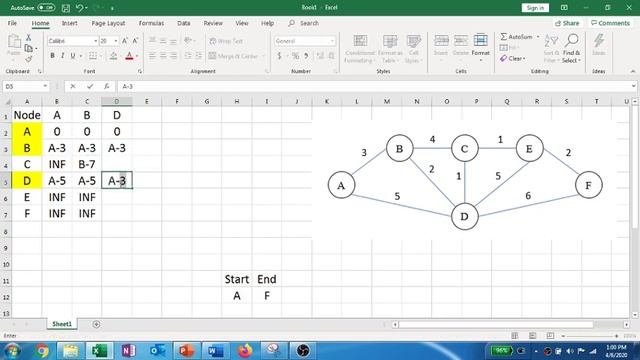640x360 pixels.
Task: Click the Fill Color bucket icon
Action: (x=113, y=56)
